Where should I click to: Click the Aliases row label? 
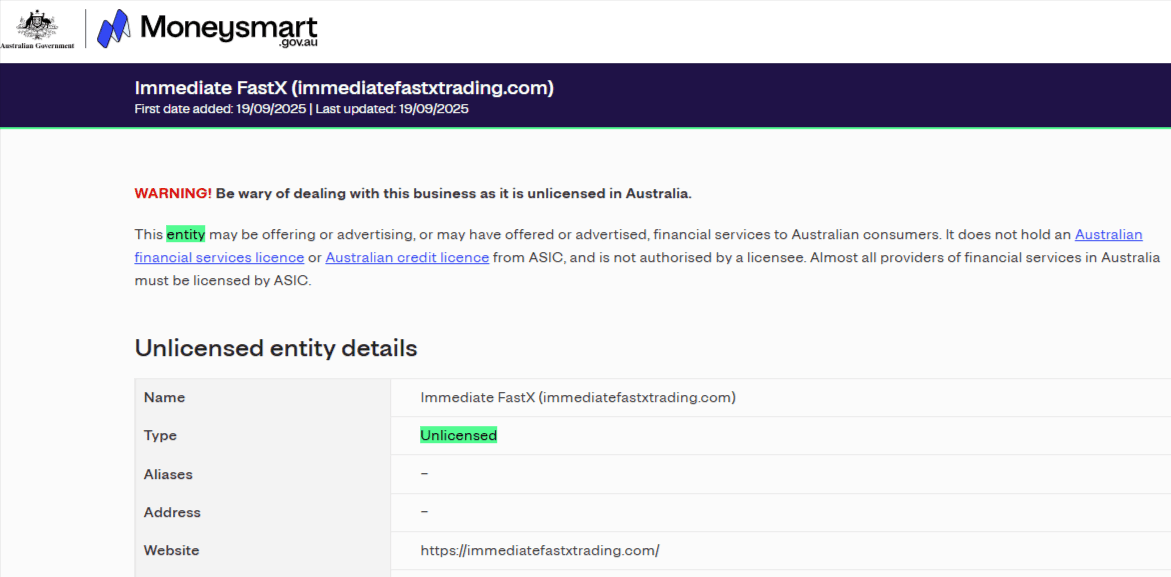click(168, 474)
